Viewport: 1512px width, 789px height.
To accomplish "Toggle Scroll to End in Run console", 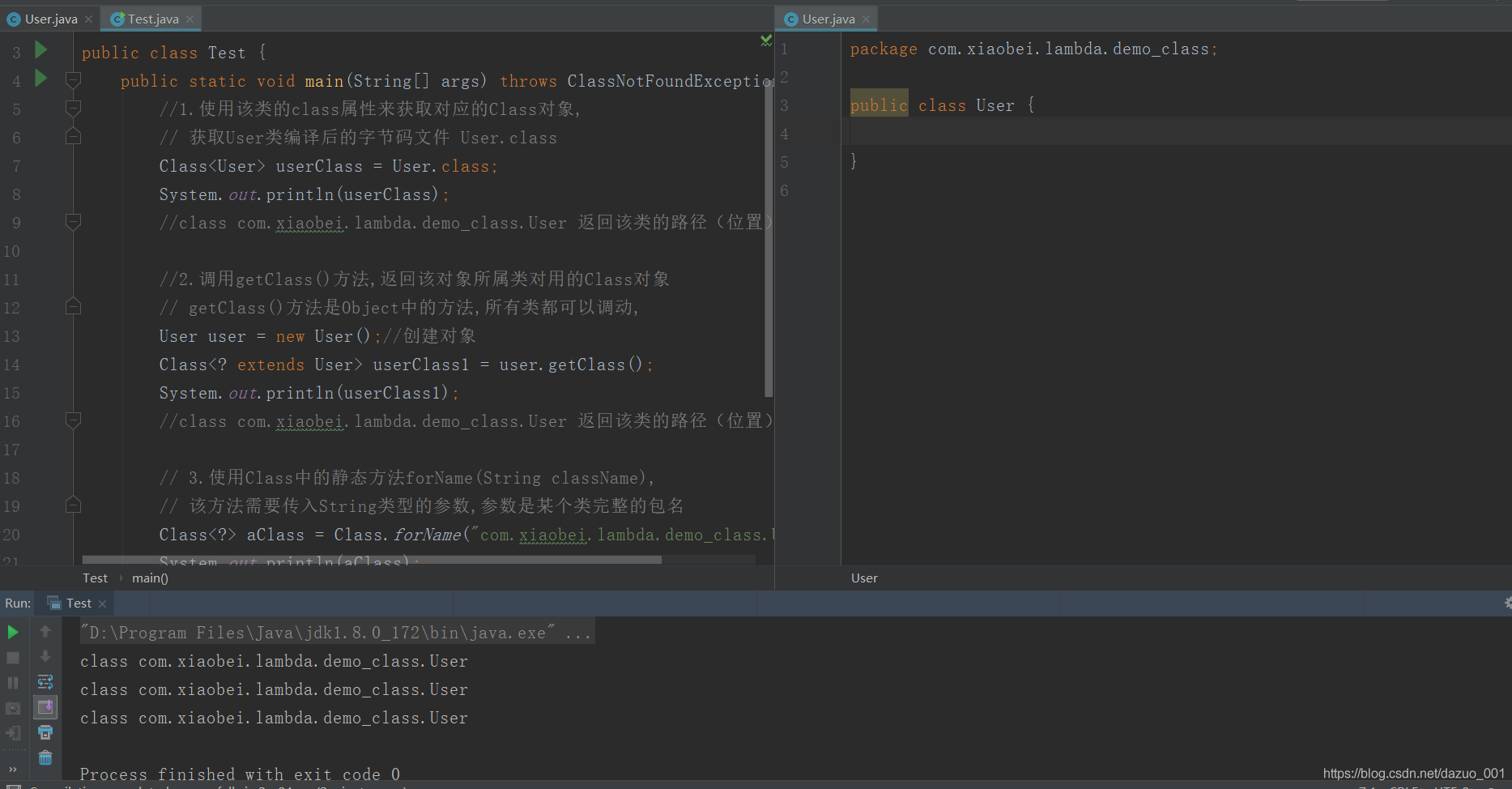I will [x=45, y=707].
